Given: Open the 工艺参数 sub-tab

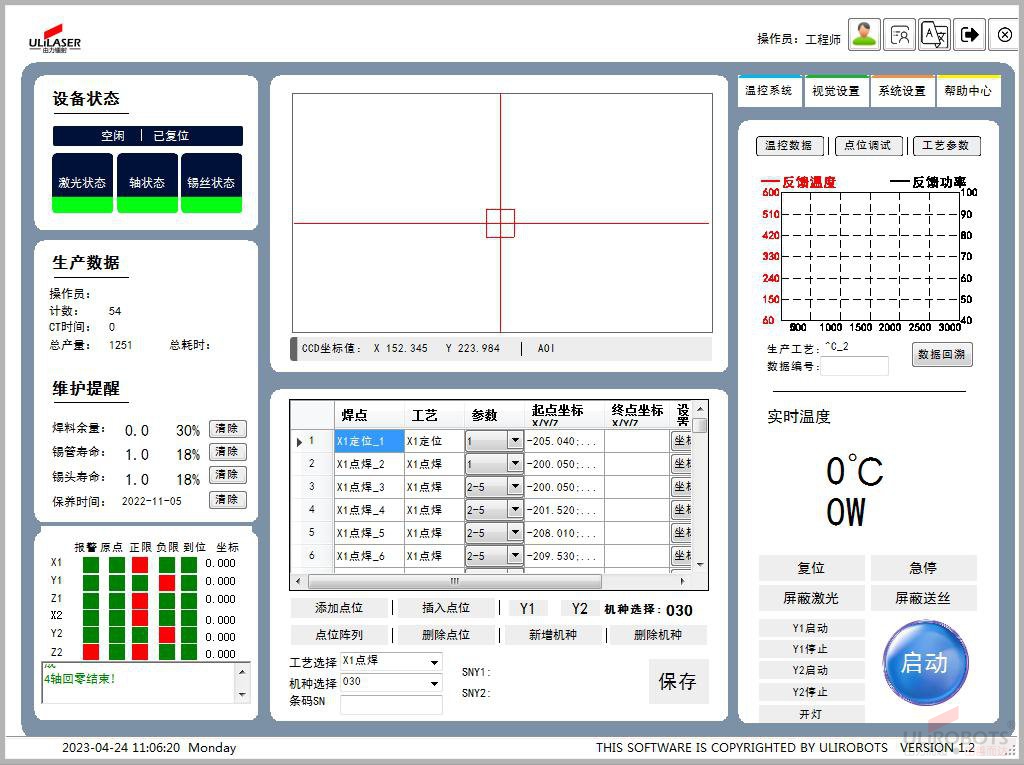Looking at the screenshot, I should click(x=946, y=146).
